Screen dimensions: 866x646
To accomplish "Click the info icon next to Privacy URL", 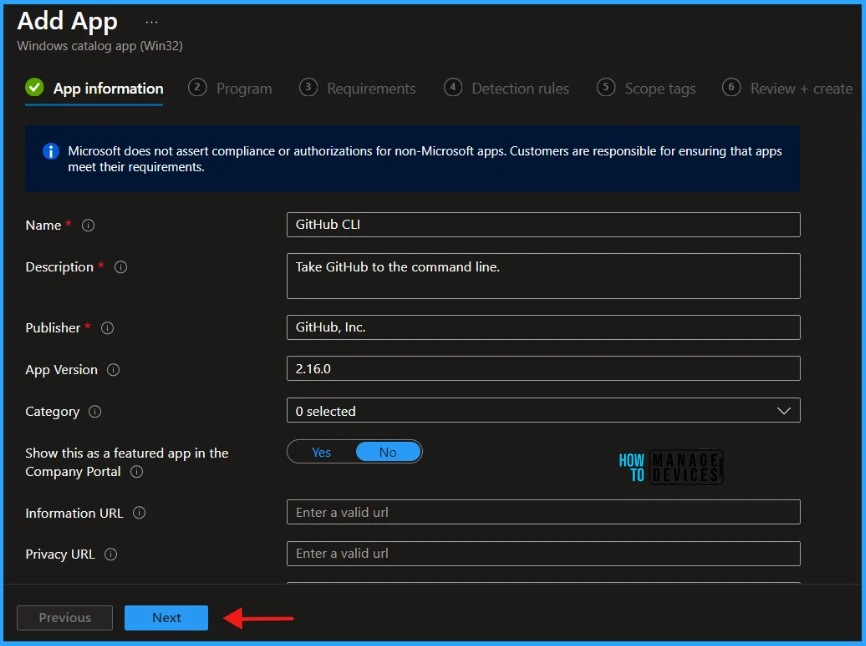I will [x=110, y=554].
